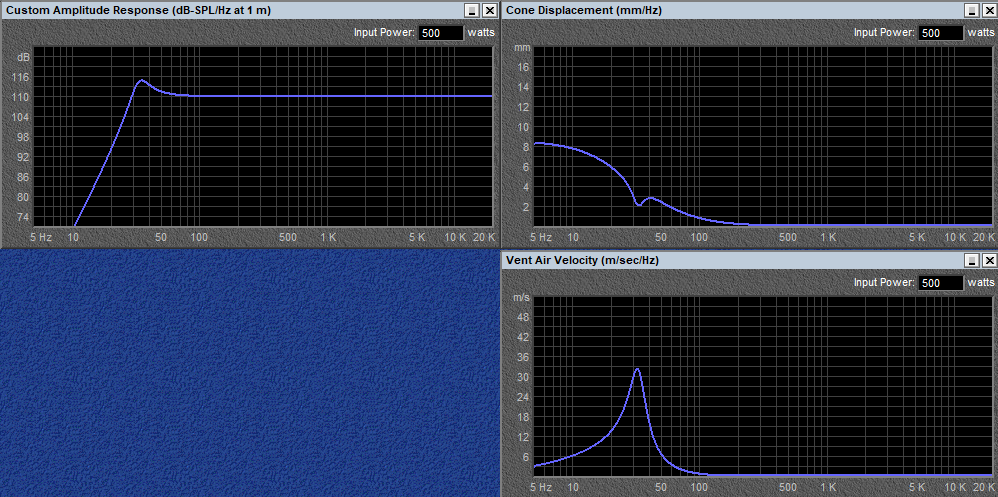998x497 pixels.
Task: Click the vent air velocity curve peak
Action: (x=637, y=369)
